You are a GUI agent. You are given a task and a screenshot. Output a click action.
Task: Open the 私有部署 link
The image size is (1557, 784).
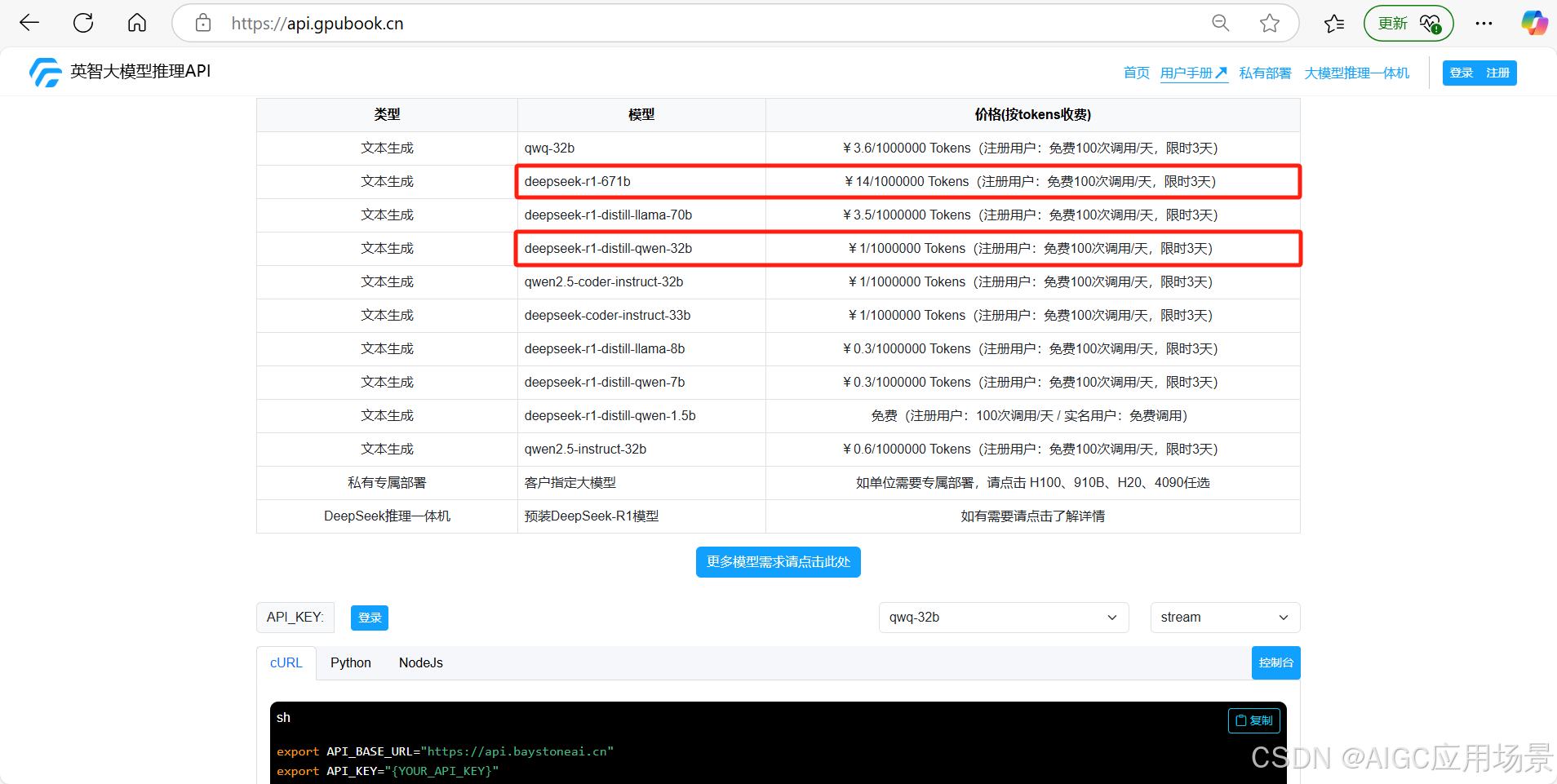(x=1265, y=73)
